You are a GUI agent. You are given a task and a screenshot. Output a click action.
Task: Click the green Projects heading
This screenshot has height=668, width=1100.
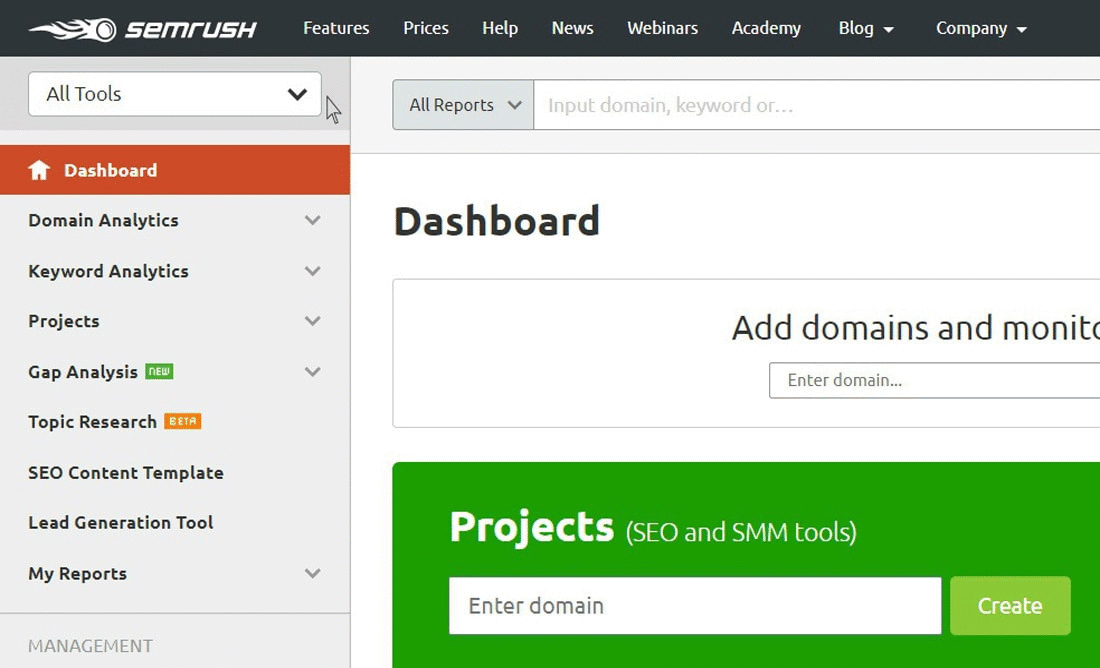pyautogui.click(x=532, y=528)
